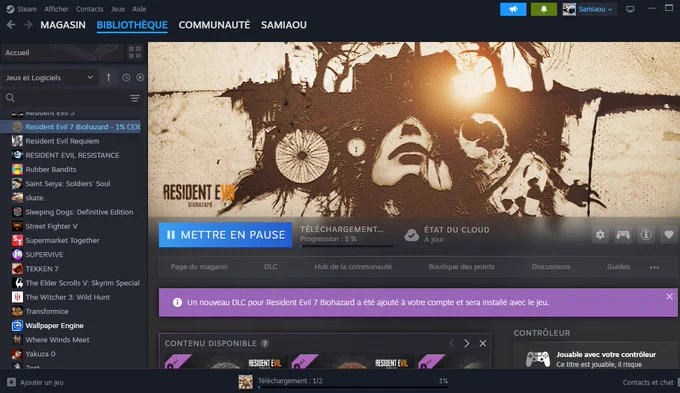Image resolution: width=680 pixels, height=393 pixels.
Task: Open Boutique des points link
Action: point(461,267)
